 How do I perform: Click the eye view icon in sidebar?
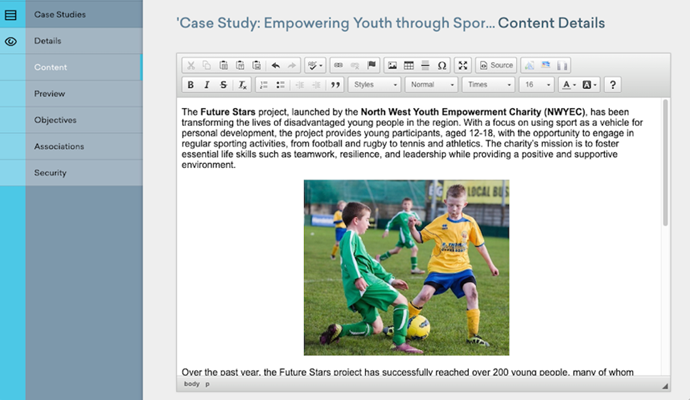coord(11,42)
